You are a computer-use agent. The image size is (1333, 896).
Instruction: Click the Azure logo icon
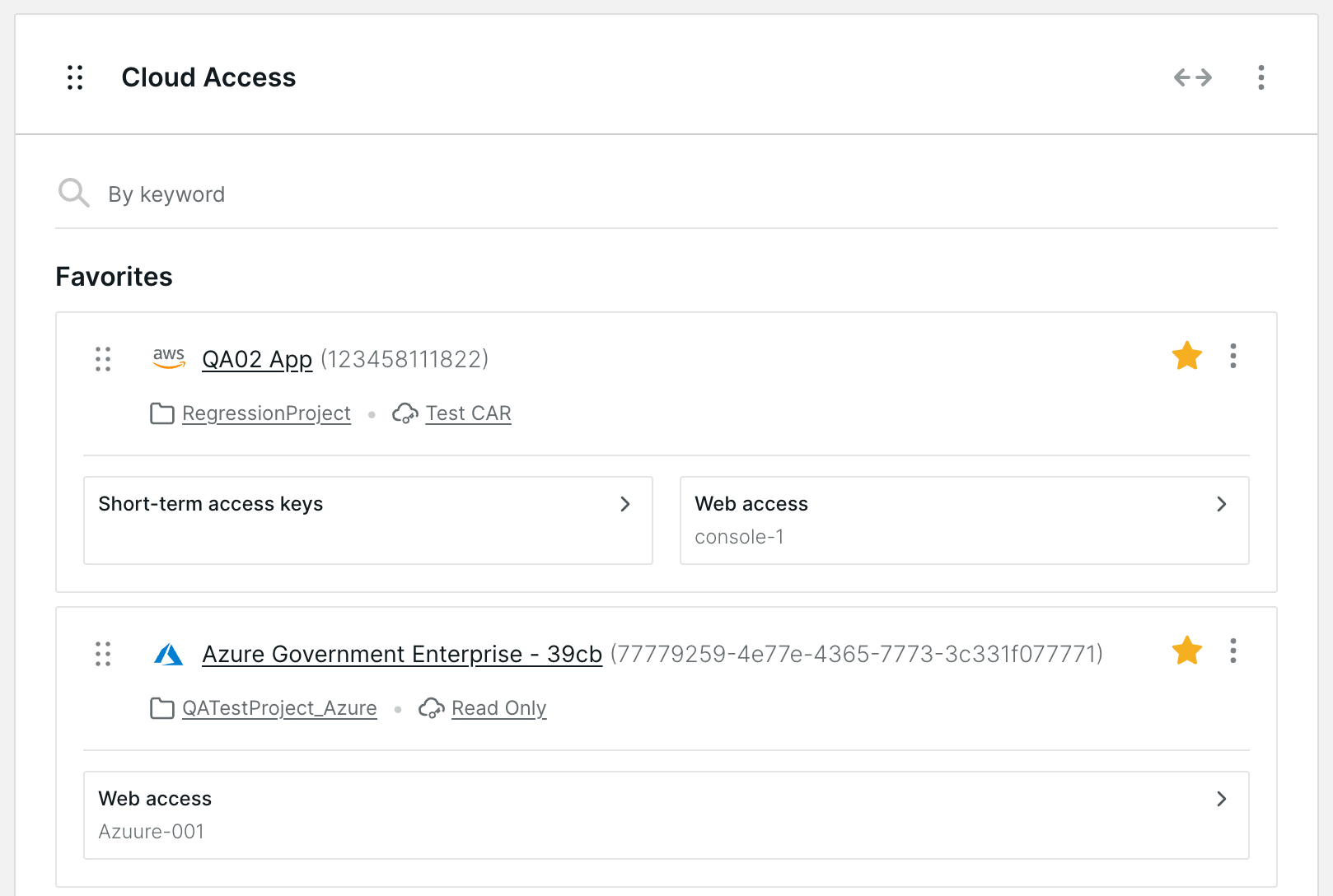pyautogui.click(x=169, y=655)
